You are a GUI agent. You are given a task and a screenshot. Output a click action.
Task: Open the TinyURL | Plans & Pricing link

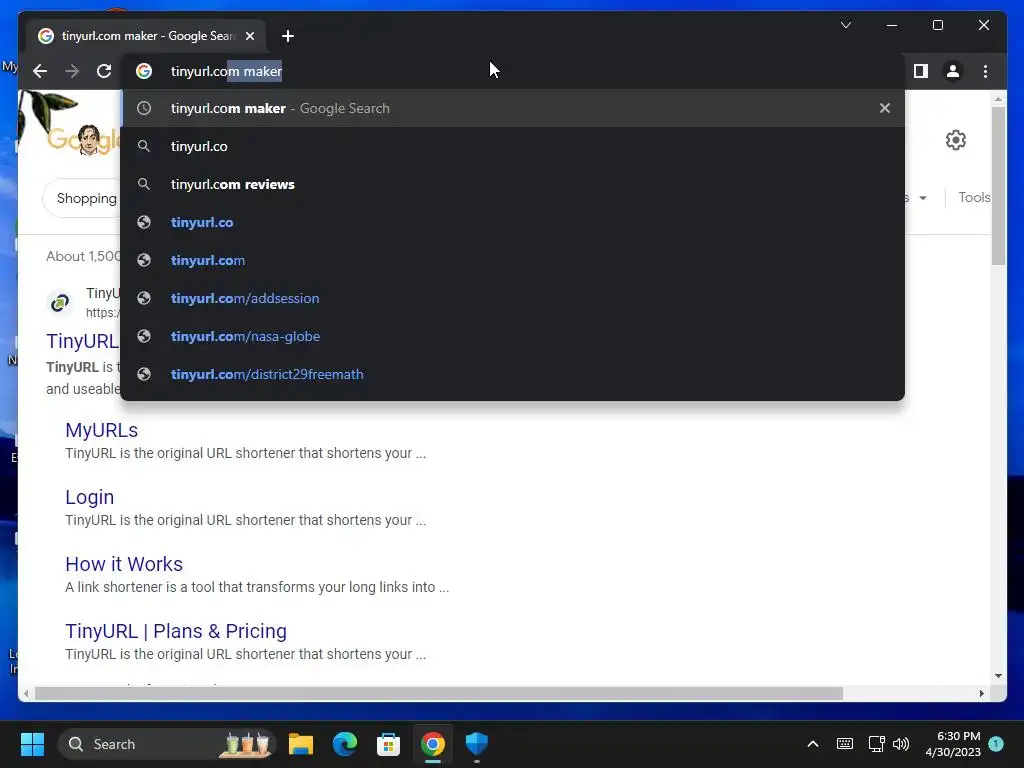pyautogui.click(x=176, y=631)
